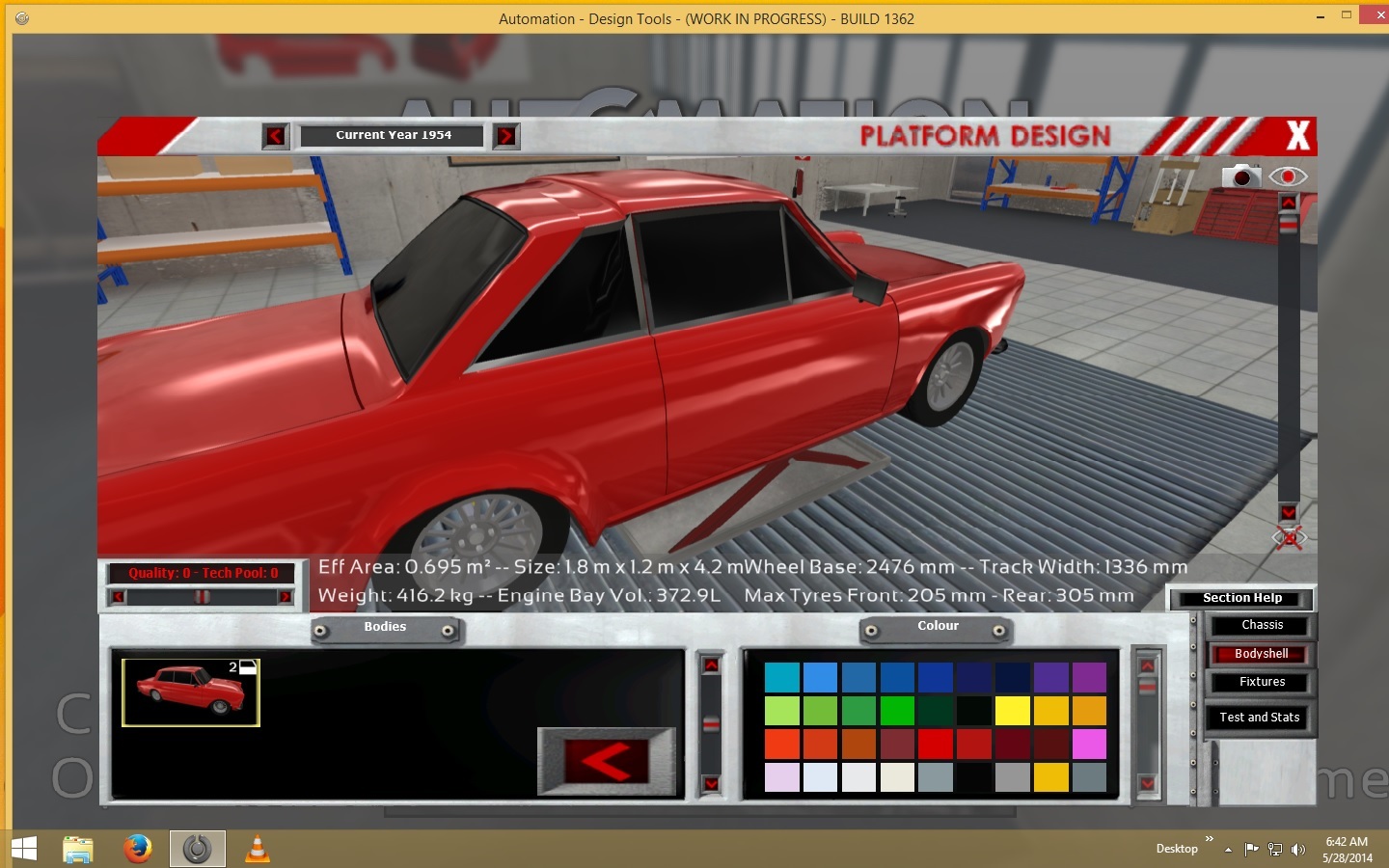The image size is (1389, 868).
Task: Switch to the Chassis section
Action: (x=1262, y=625)
